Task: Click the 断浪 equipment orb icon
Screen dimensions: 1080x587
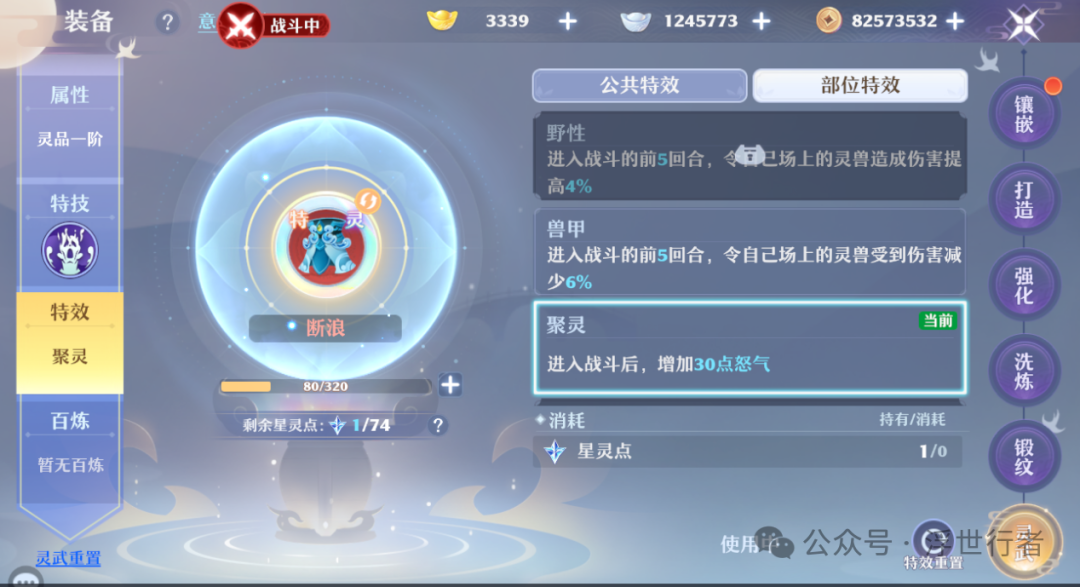Action: [326, 248]
